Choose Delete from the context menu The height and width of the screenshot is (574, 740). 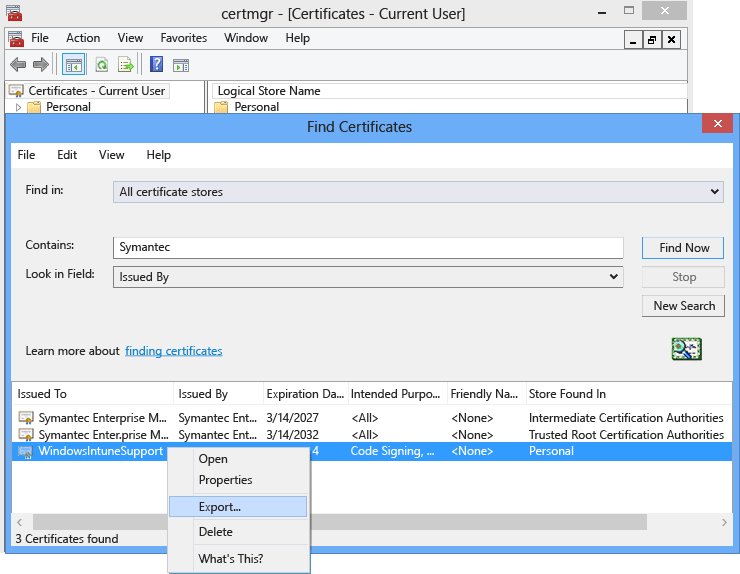238,532
